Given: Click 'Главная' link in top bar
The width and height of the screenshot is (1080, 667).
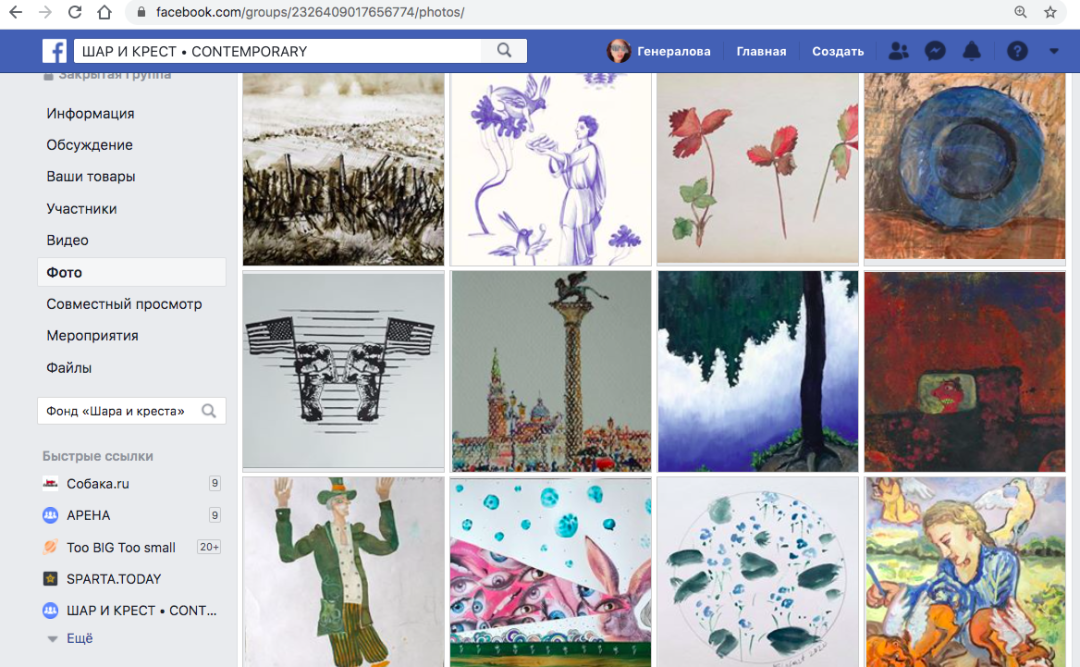Looking at the screenshot, I should point(761,51).
